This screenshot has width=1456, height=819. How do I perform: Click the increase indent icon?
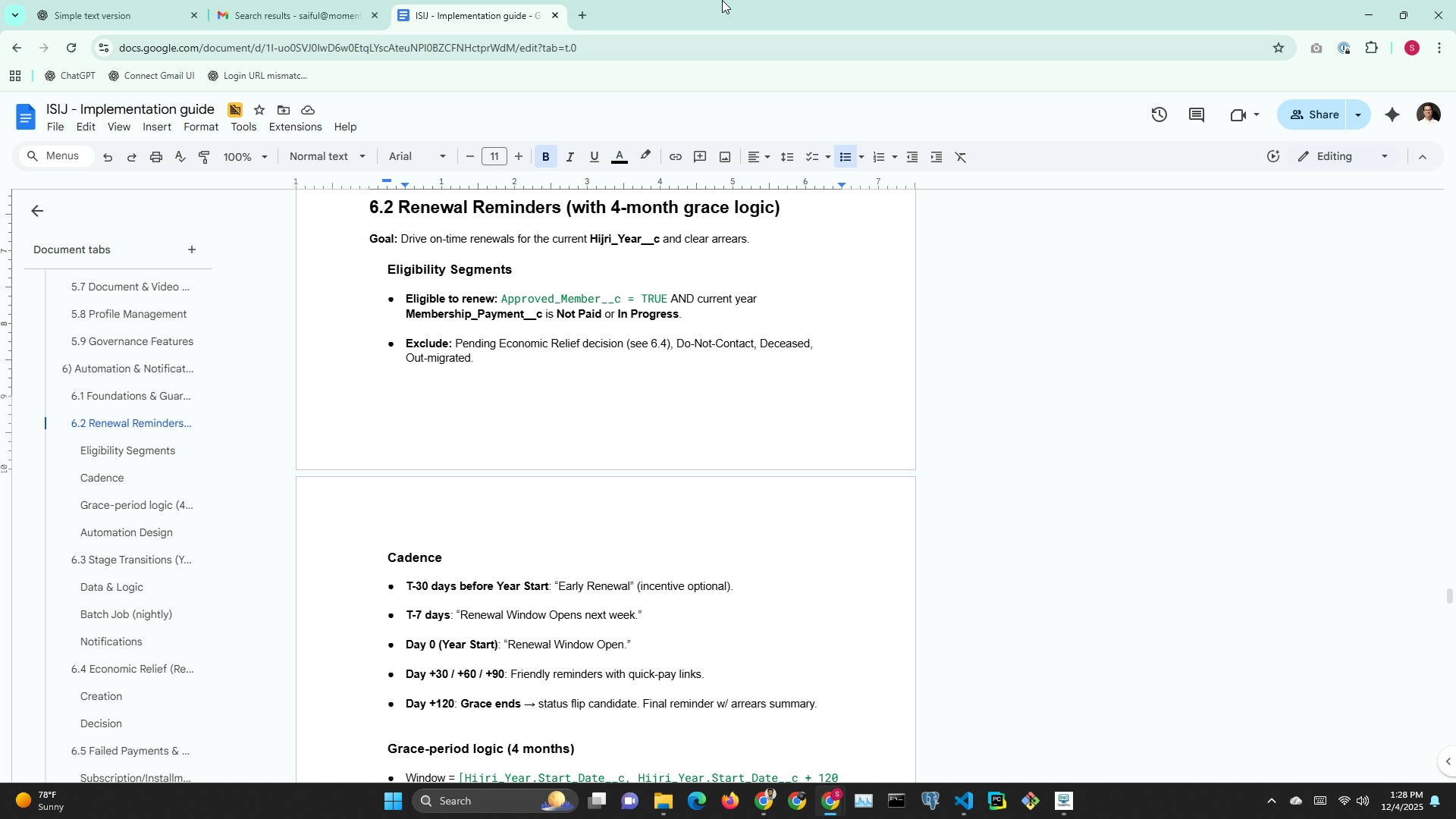click(x=937, y=157)
